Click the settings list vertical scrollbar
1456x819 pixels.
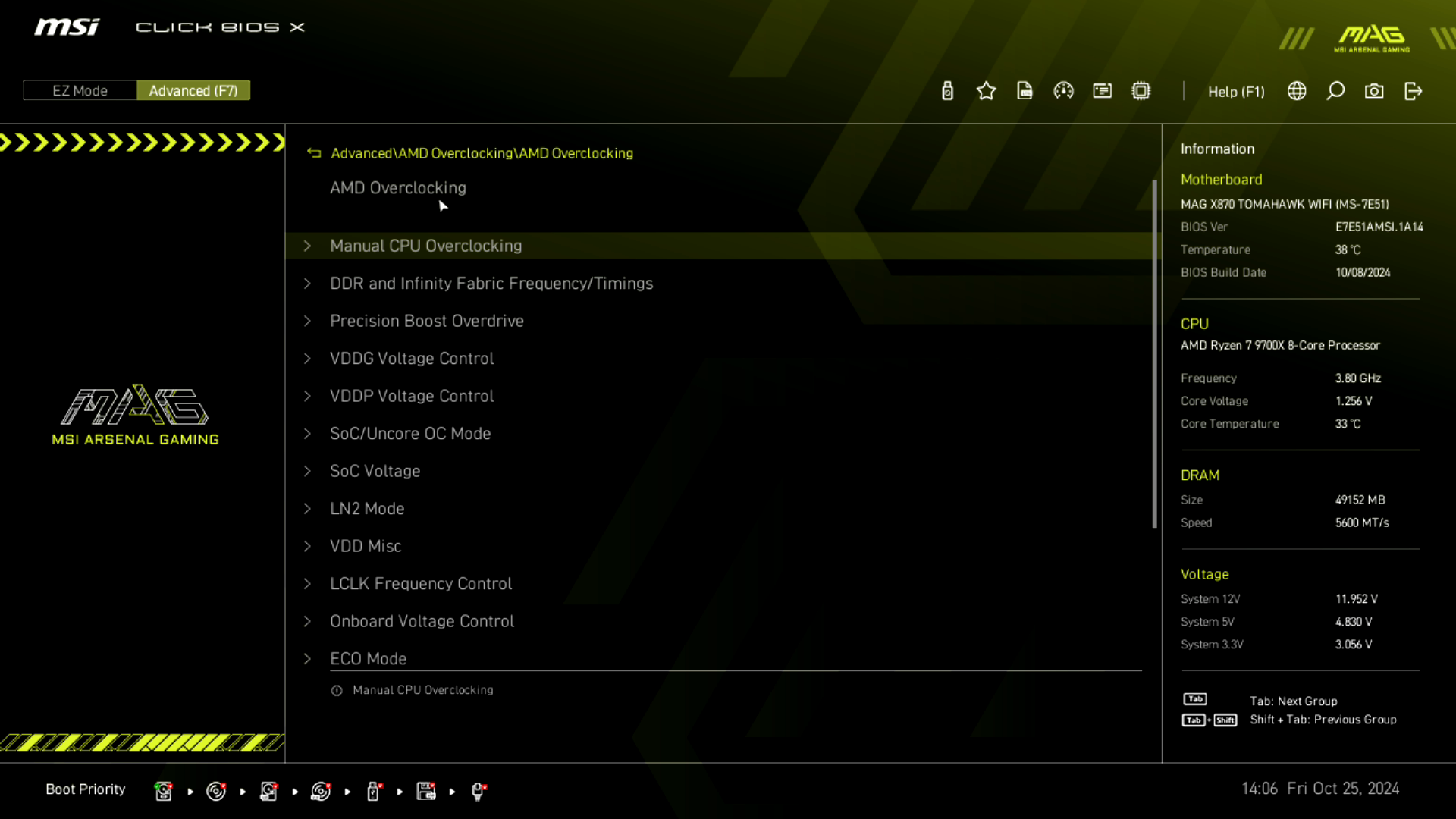click(x=1154, y=353)
